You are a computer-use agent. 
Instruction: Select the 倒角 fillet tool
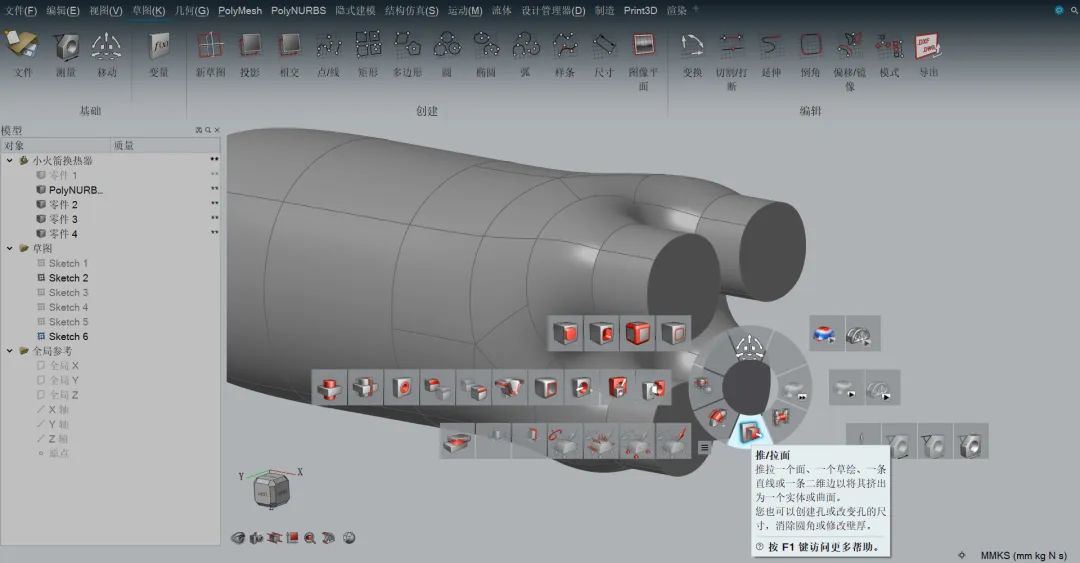[811, 46]
